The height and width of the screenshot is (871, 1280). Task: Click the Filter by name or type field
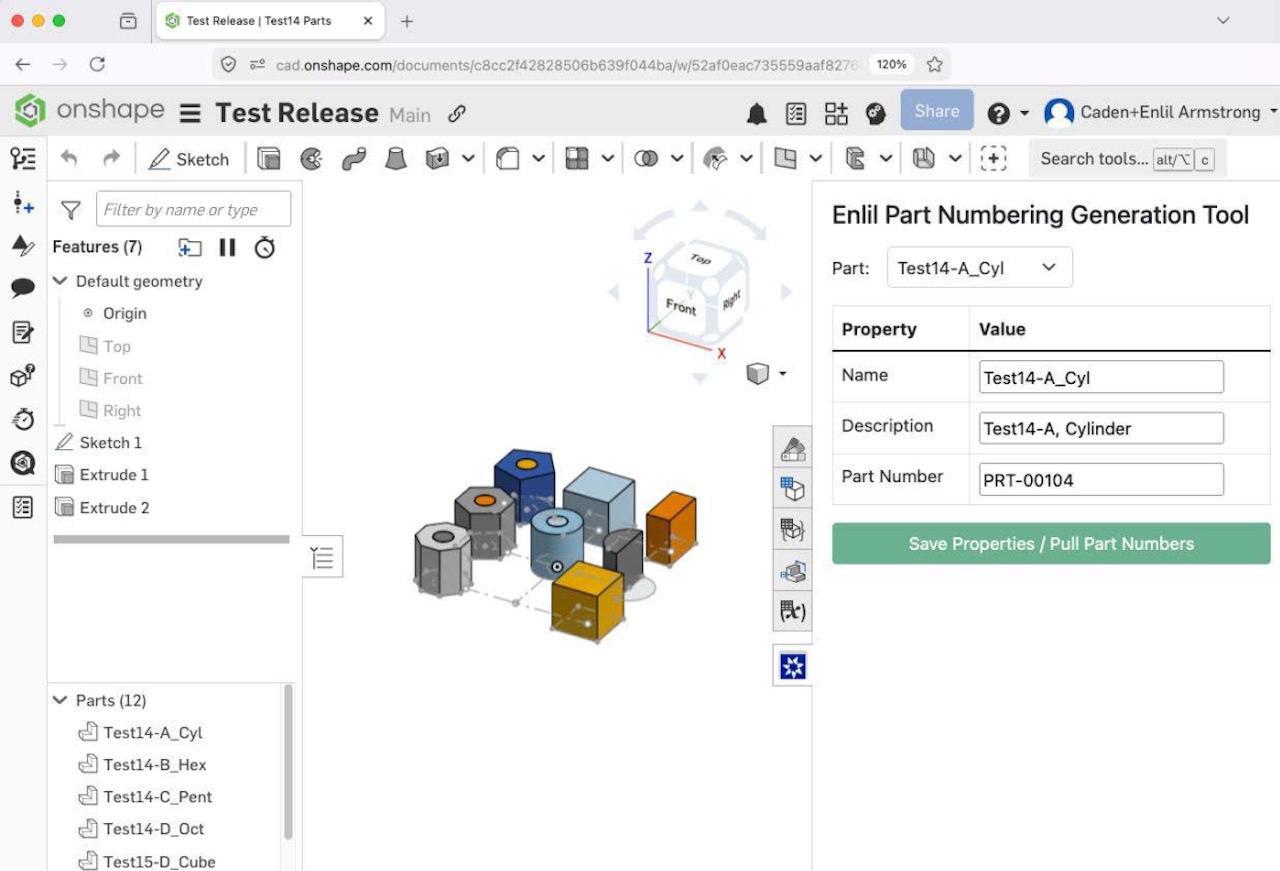pos(193,209)
